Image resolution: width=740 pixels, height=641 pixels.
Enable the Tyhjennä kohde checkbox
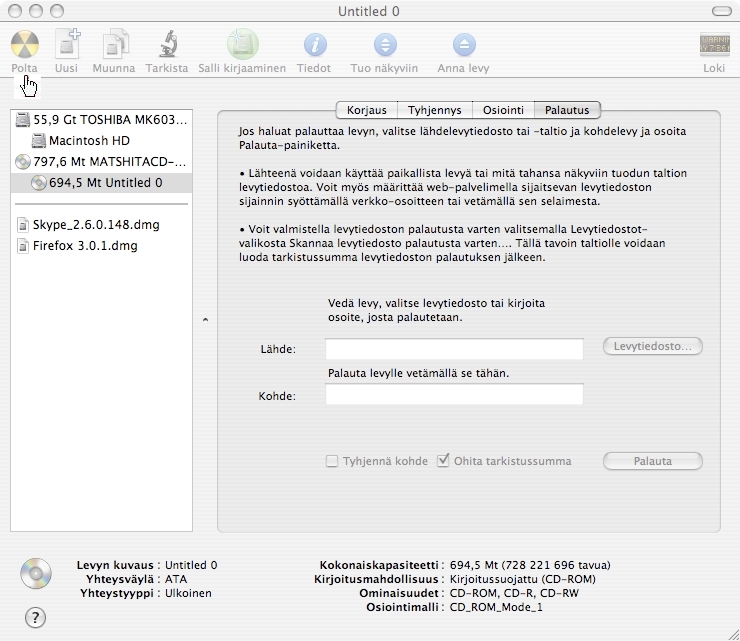[332, 461]
